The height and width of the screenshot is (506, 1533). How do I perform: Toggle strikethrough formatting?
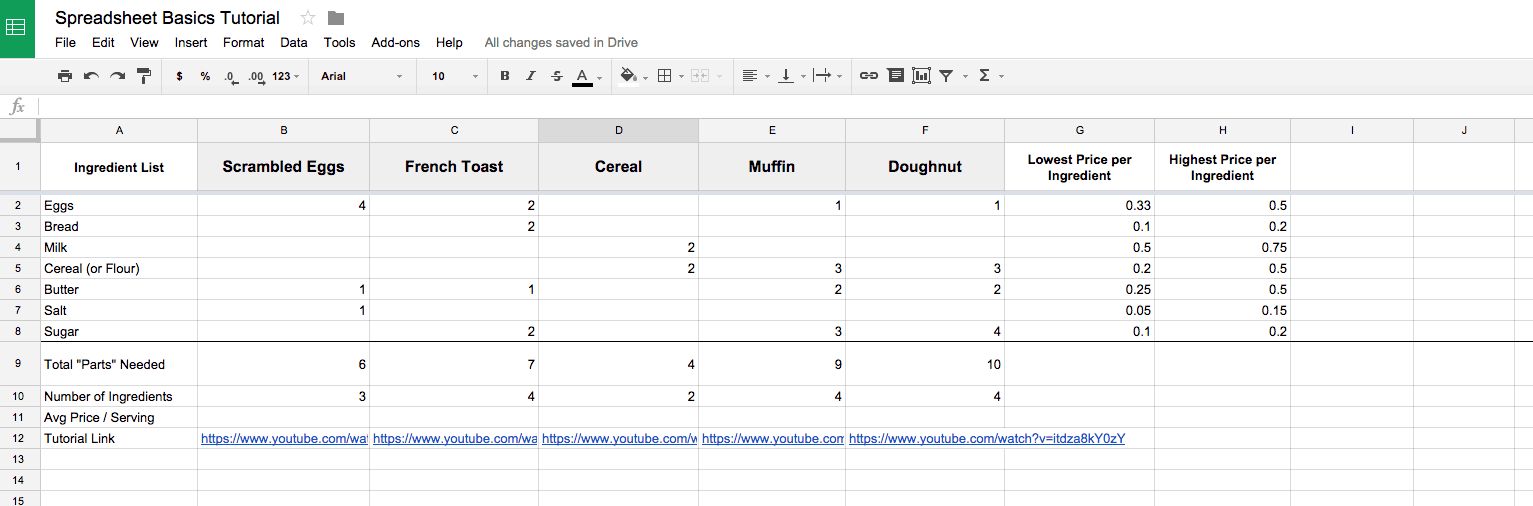[557, 76]
